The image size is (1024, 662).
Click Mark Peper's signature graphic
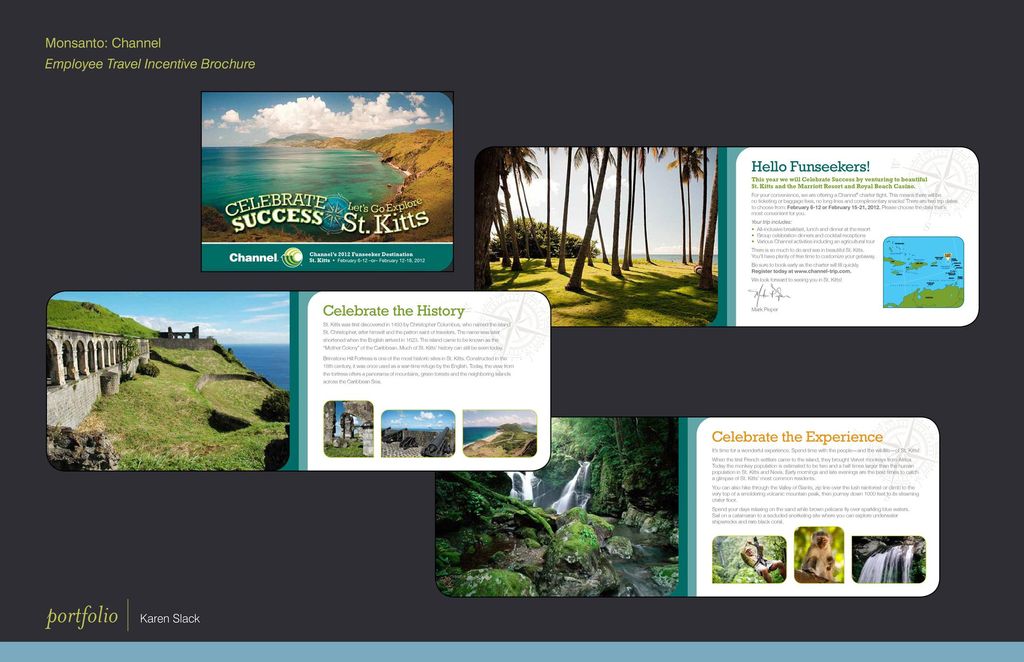[x=768, y=292]
